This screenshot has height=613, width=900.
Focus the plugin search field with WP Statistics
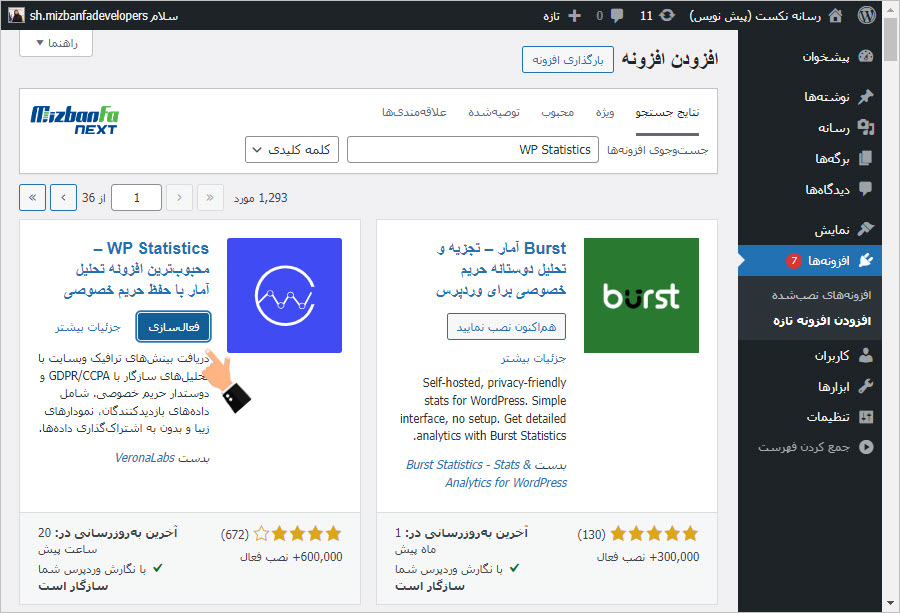[473, 150]
